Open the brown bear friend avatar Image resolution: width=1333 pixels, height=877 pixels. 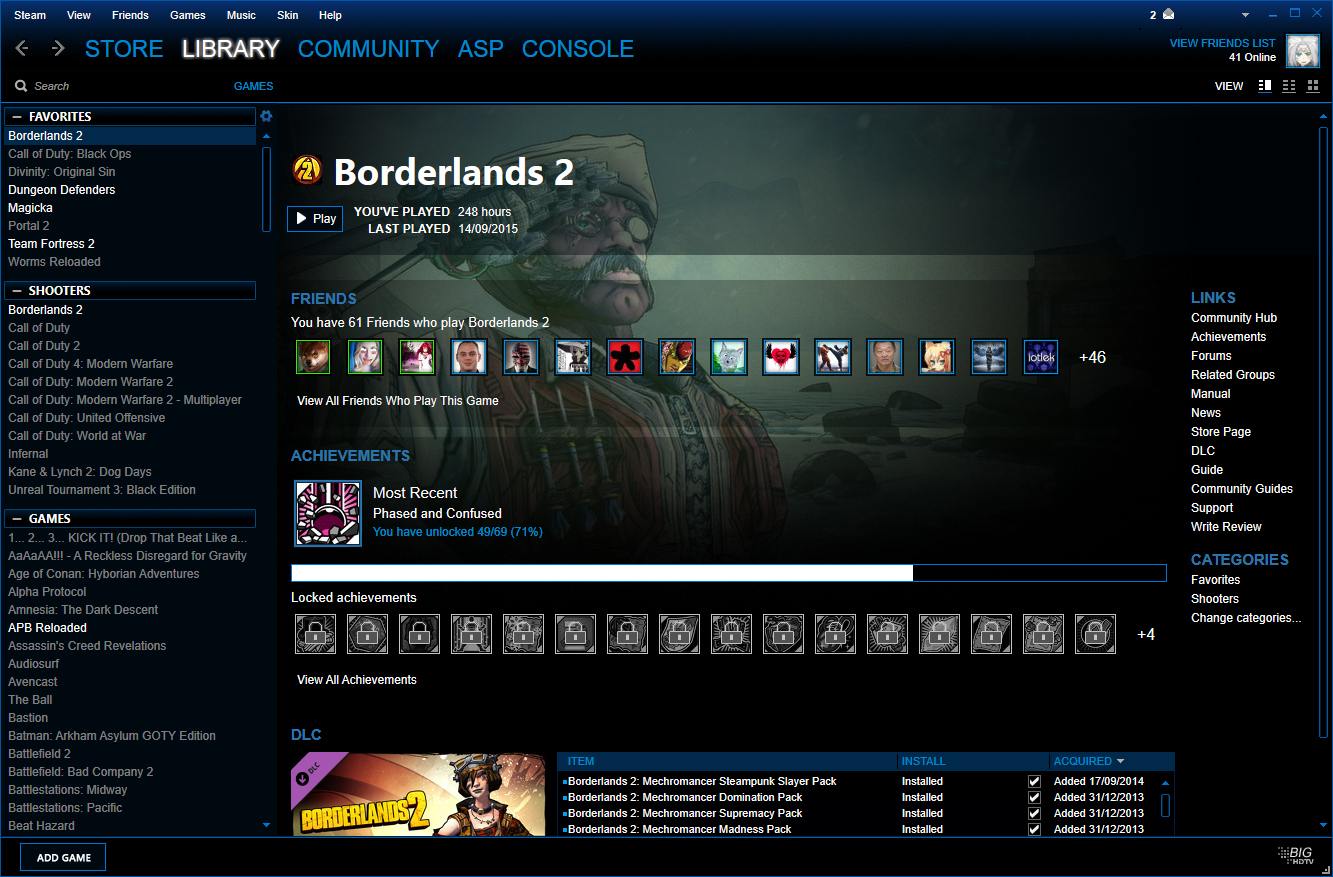pos(313,357)
